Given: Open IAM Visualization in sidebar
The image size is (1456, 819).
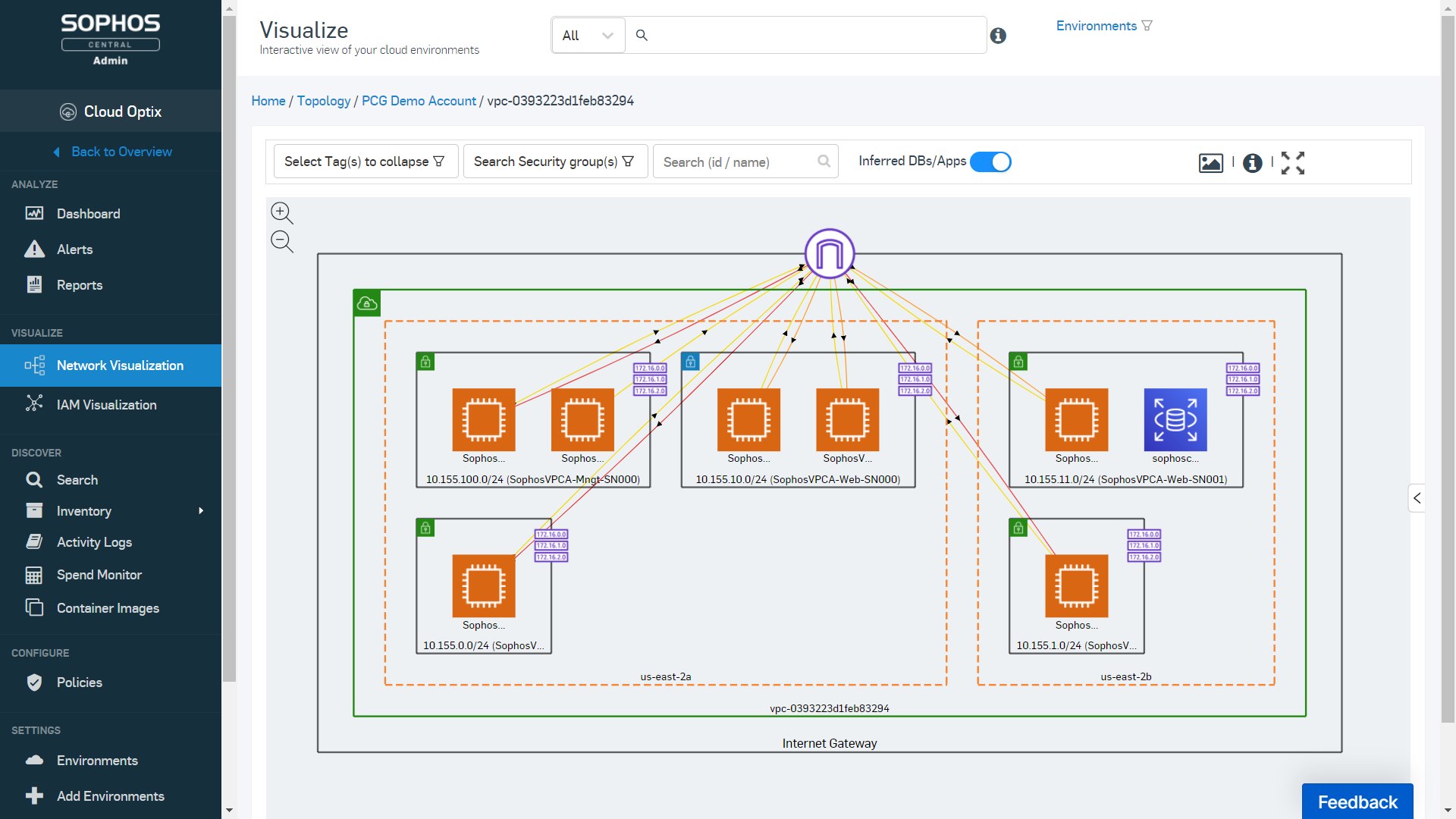Looking at the screenshot, I should (x=106, y=405).
